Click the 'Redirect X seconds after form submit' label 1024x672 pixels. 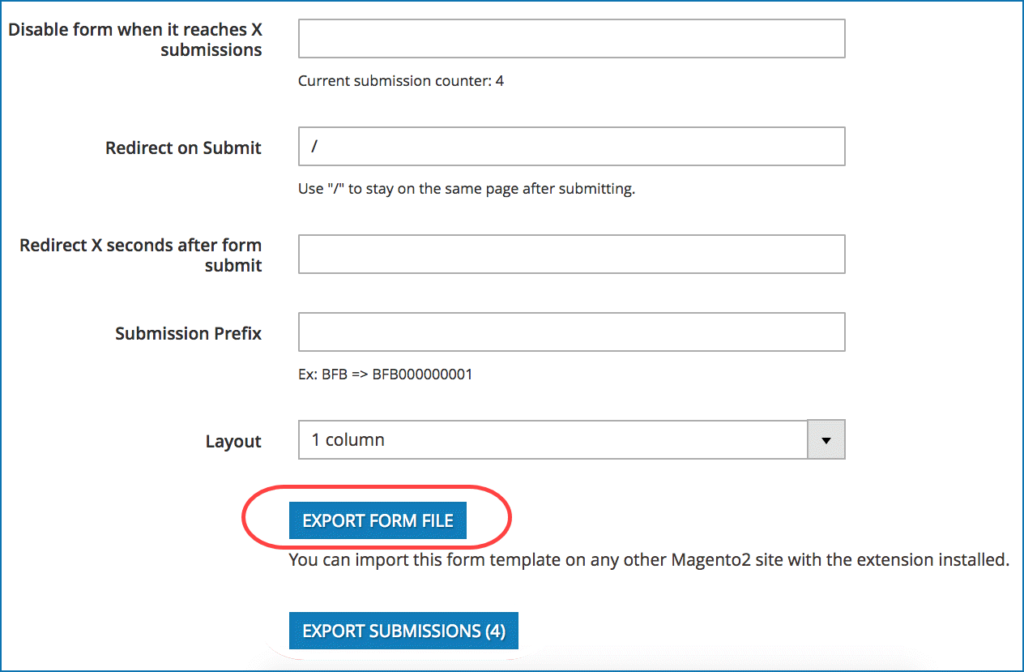(140, 255)
